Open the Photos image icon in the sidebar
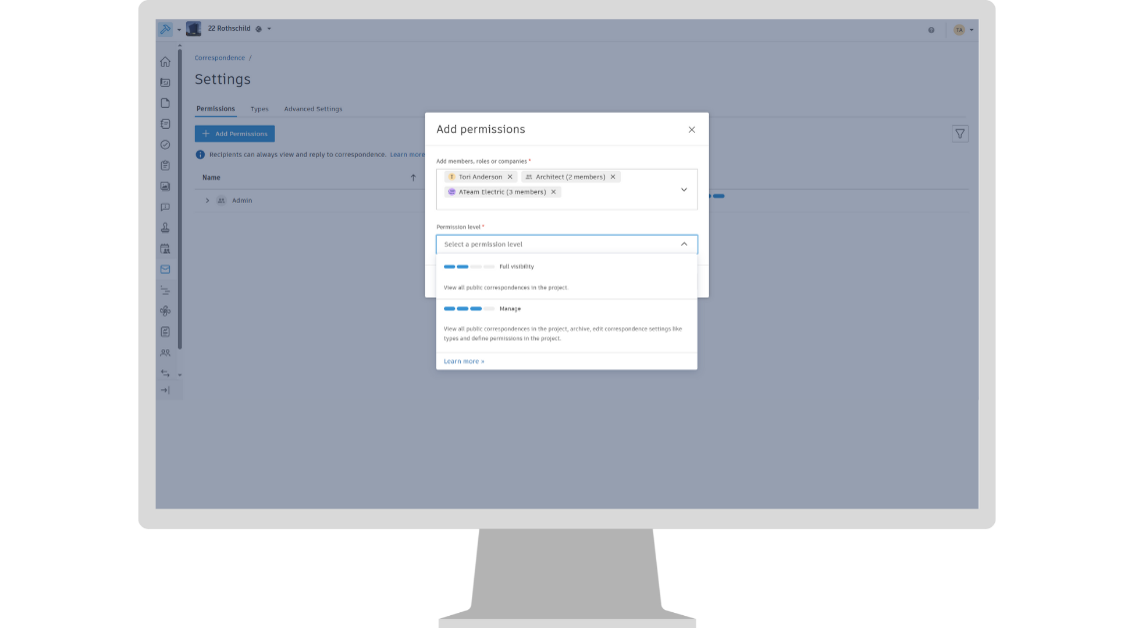Screen dimensions: 1121x632 point(165,187)
